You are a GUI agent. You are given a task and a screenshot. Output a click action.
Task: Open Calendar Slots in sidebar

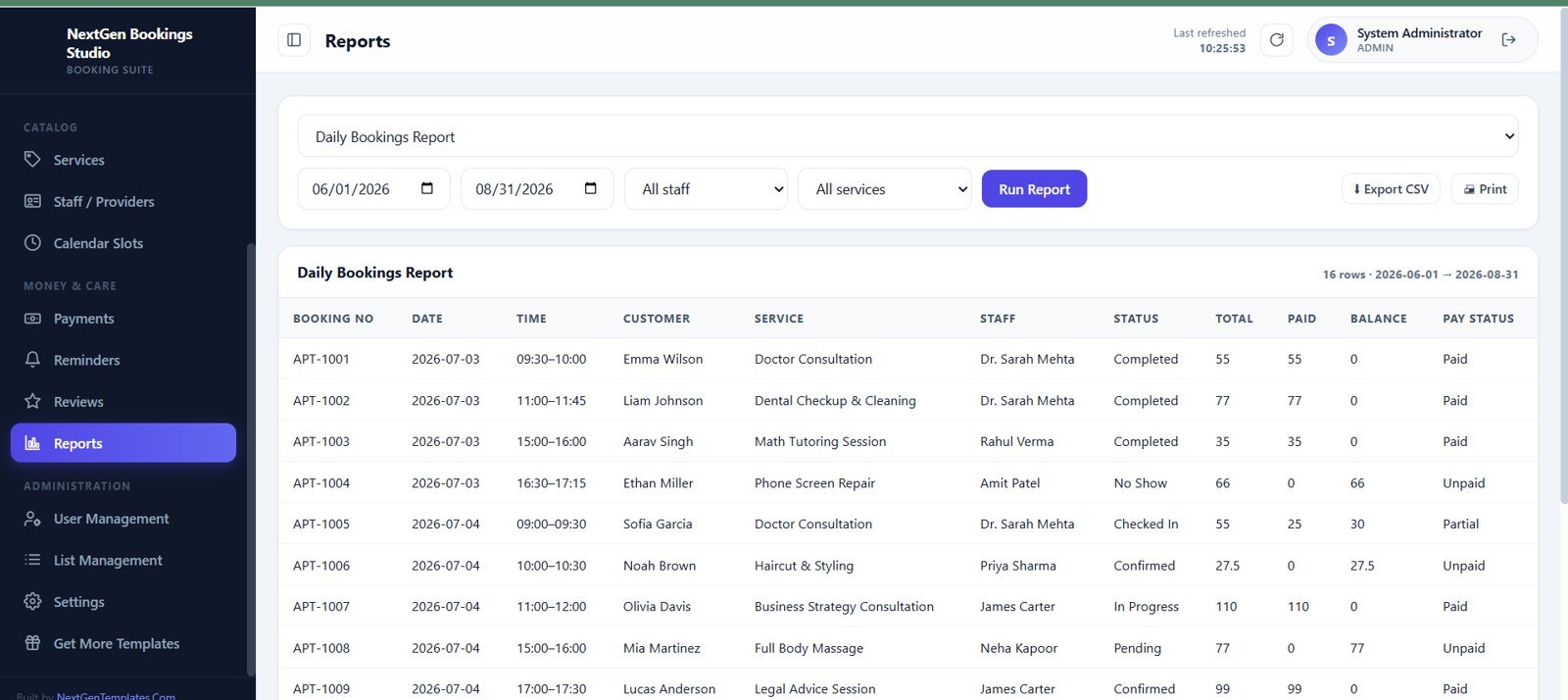click(123, 243)
